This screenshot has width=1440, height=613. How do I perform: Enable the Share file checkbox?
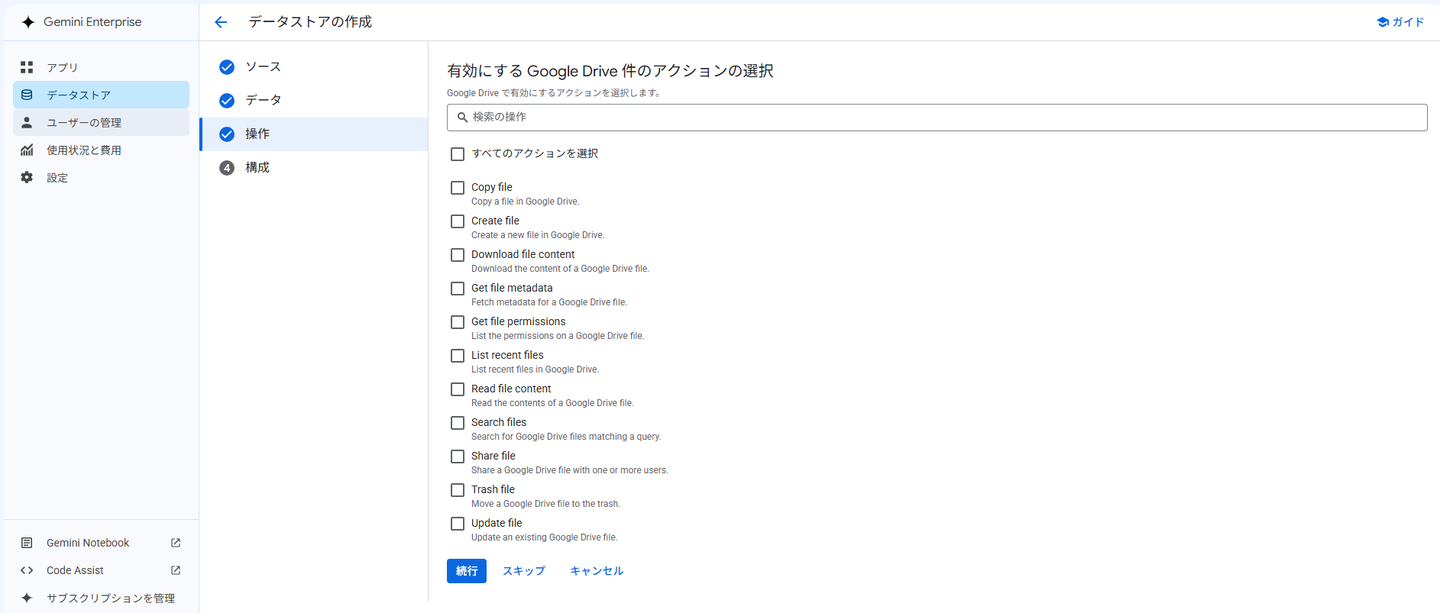tap(458, 456)
